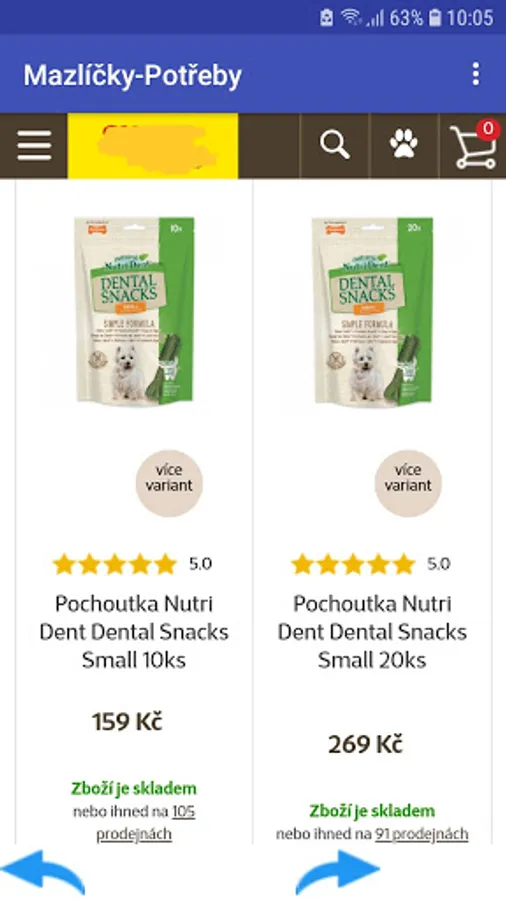Image resolution: width=506 pixels, height=900 pixels.
Task: Open the 10ks Dental Snacks product image
Action: [134, 311]
